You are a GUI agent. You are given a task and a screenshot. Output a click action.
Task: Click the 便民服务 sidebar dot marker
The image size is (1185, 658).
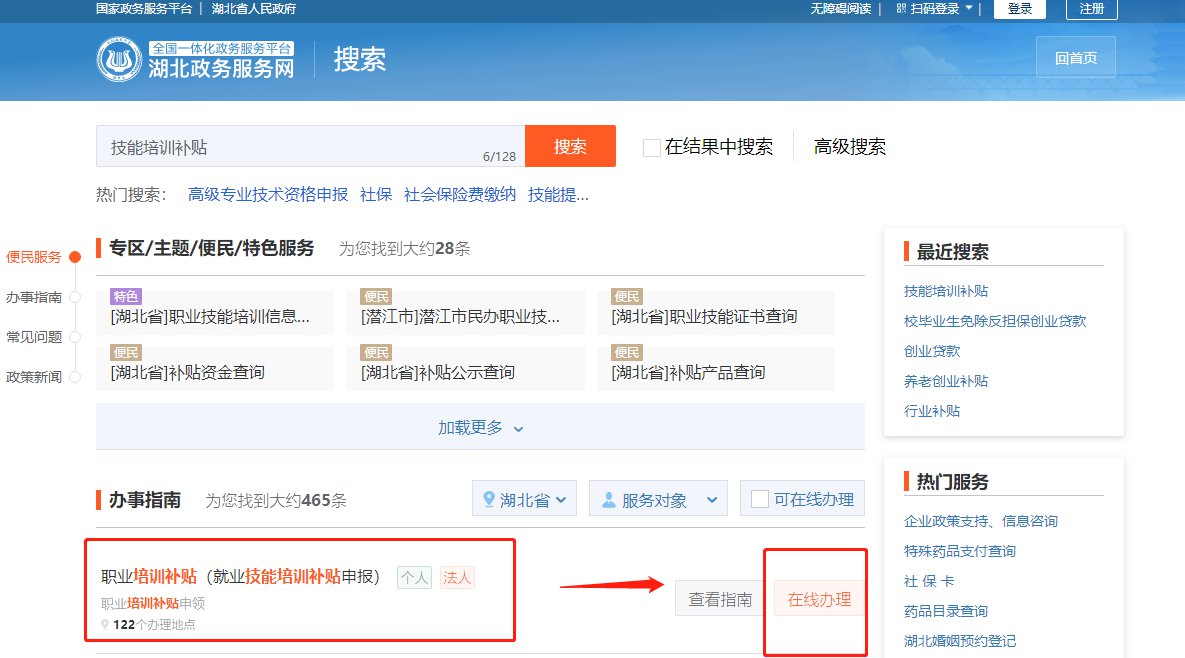tap(74, 257)
